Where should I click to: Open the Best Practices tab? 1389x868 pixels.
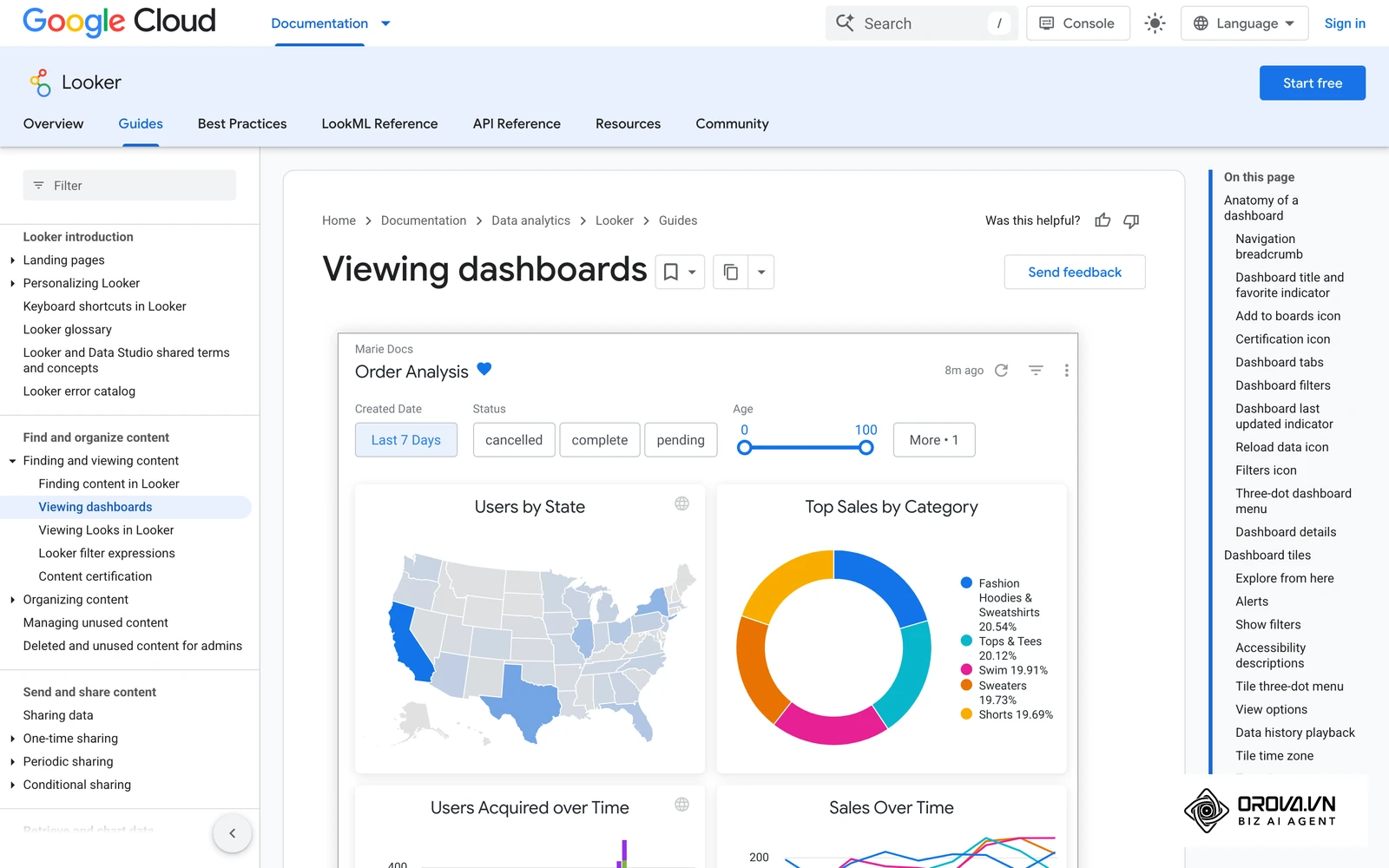pos(242,124)
